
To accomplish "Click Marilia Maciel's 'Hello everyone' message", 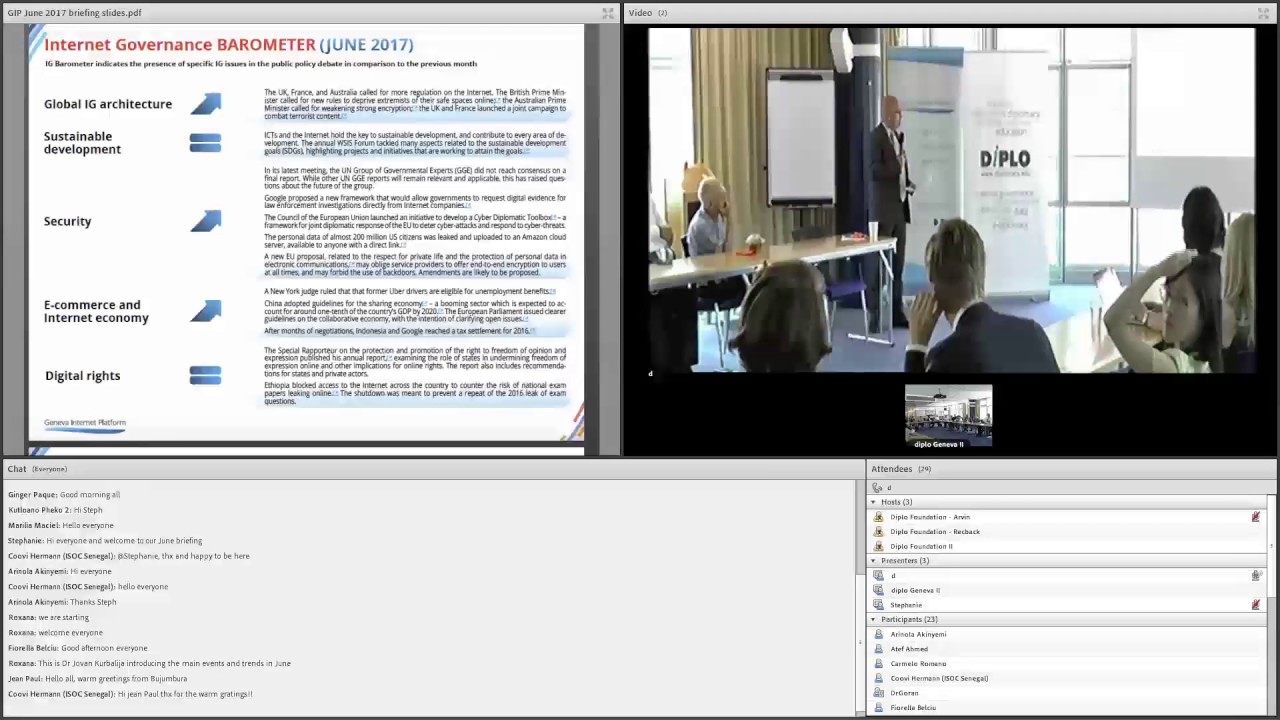I will click(x=61, y=526).
